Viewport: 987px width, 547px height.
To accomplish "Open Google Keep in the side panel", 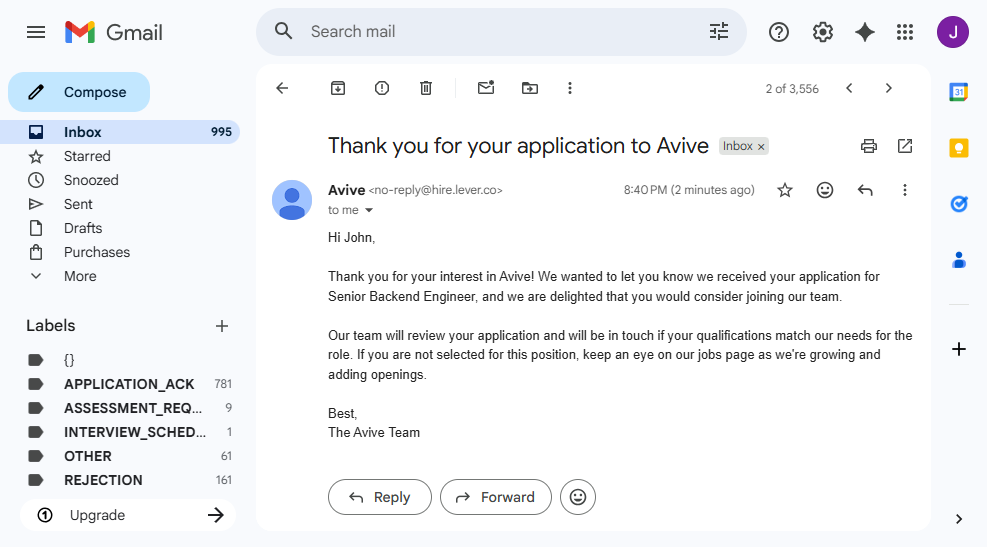I will [959, 148].
